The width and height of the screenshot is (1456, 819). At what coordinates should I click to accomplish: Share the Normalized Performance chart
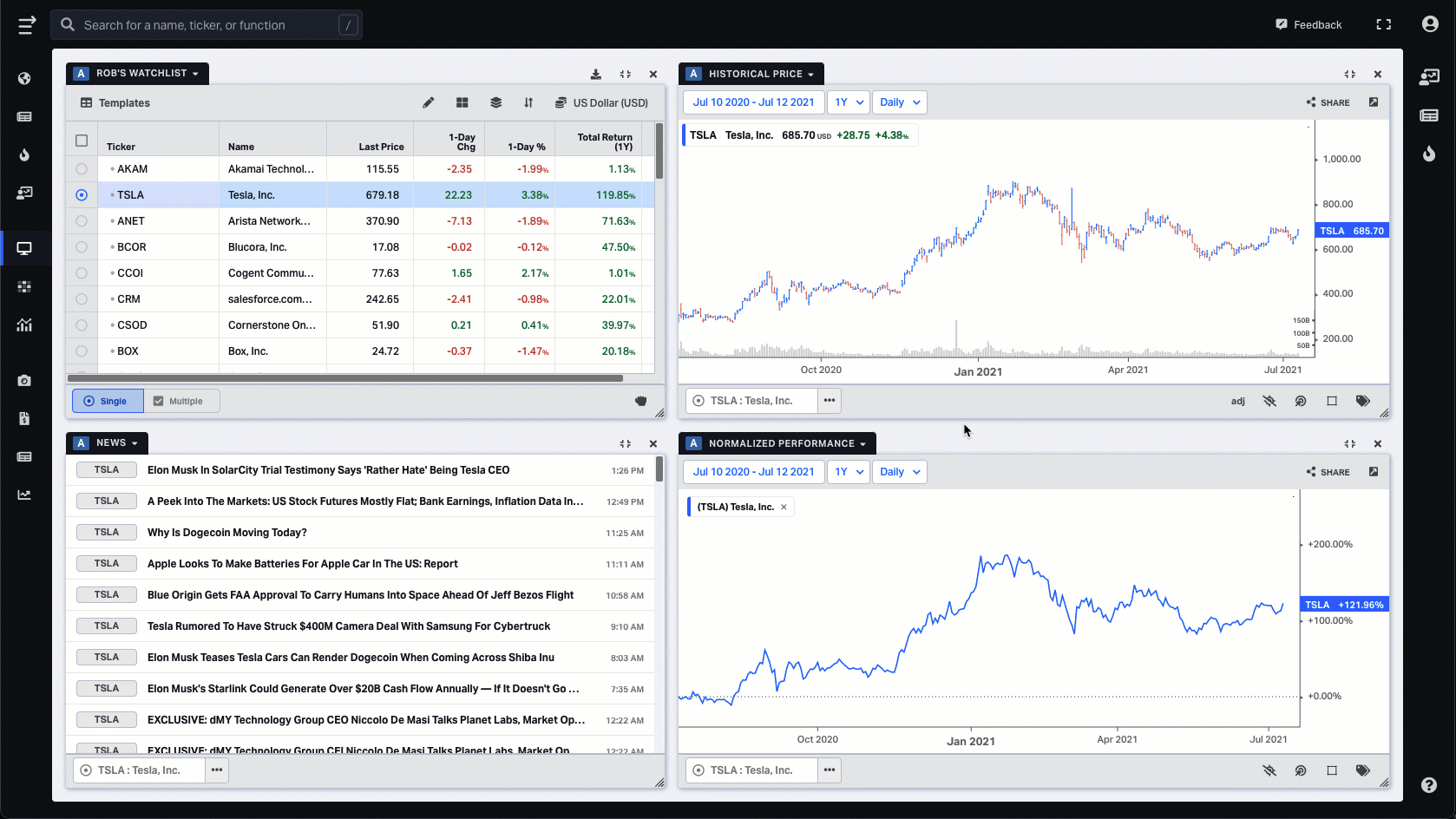click(1328, 472)
